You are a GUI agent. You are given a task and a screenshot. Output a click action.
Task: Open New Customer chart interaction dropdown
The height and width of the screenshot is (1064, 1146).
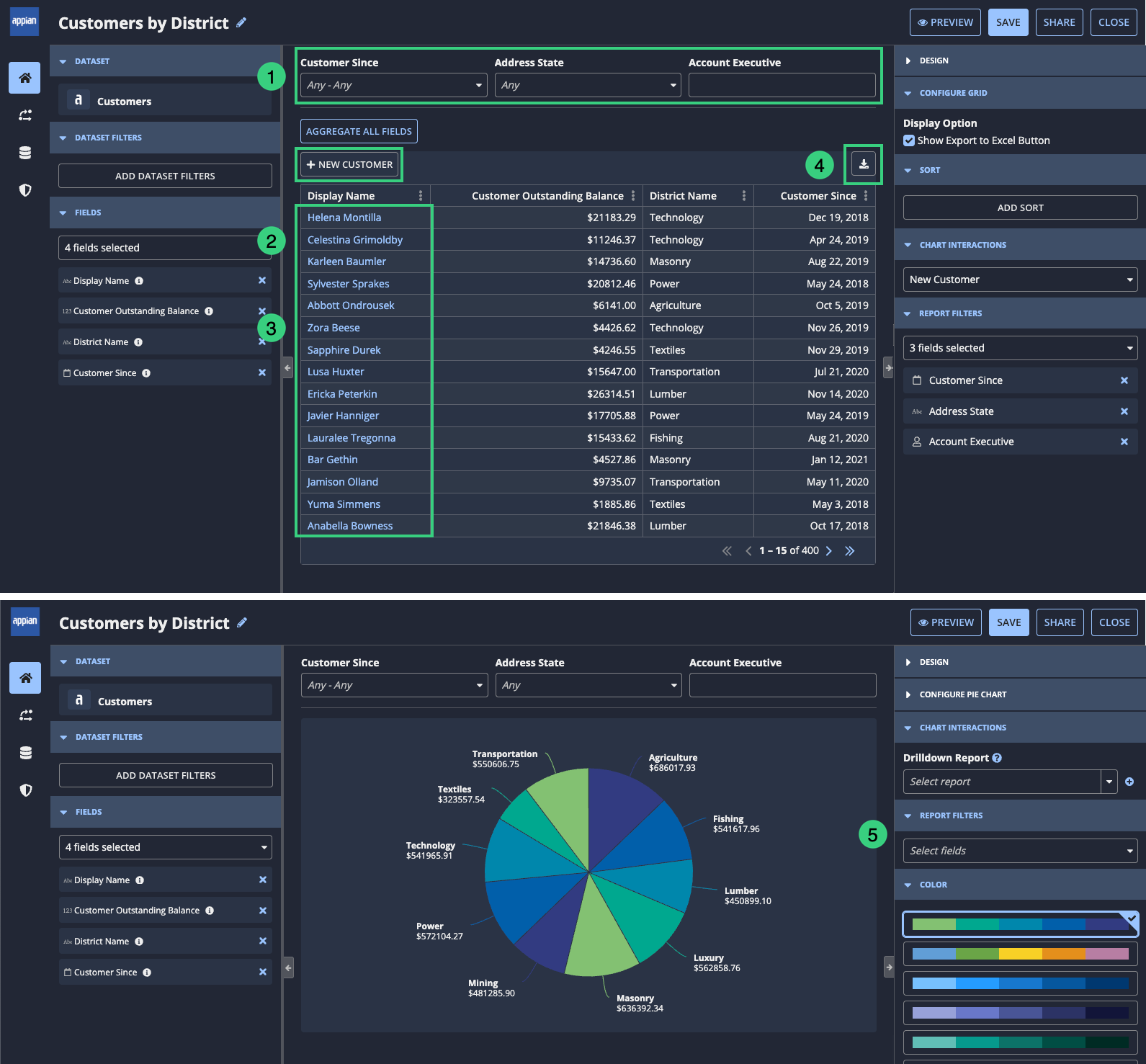pyautogui.click(x=1020, y=280)
